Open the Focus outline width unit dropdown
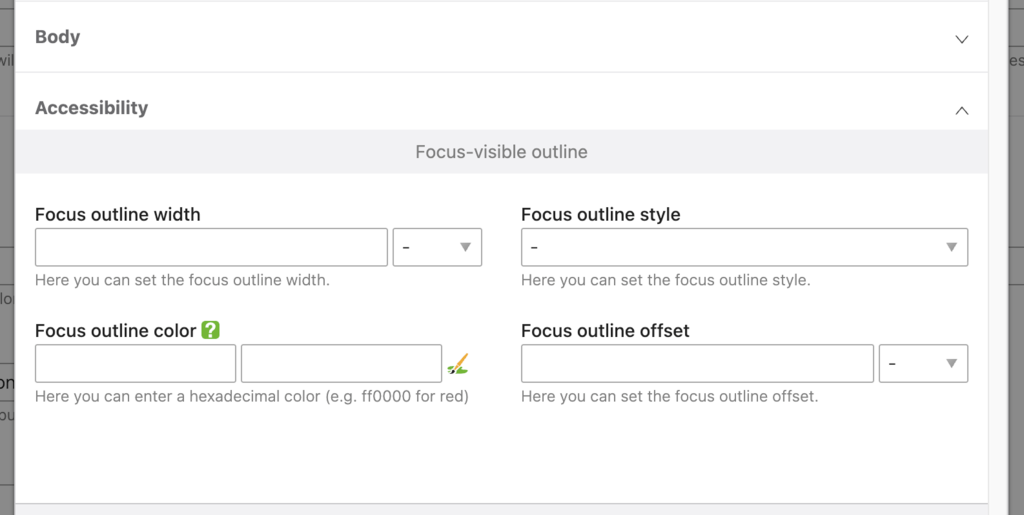 (437, 247)
